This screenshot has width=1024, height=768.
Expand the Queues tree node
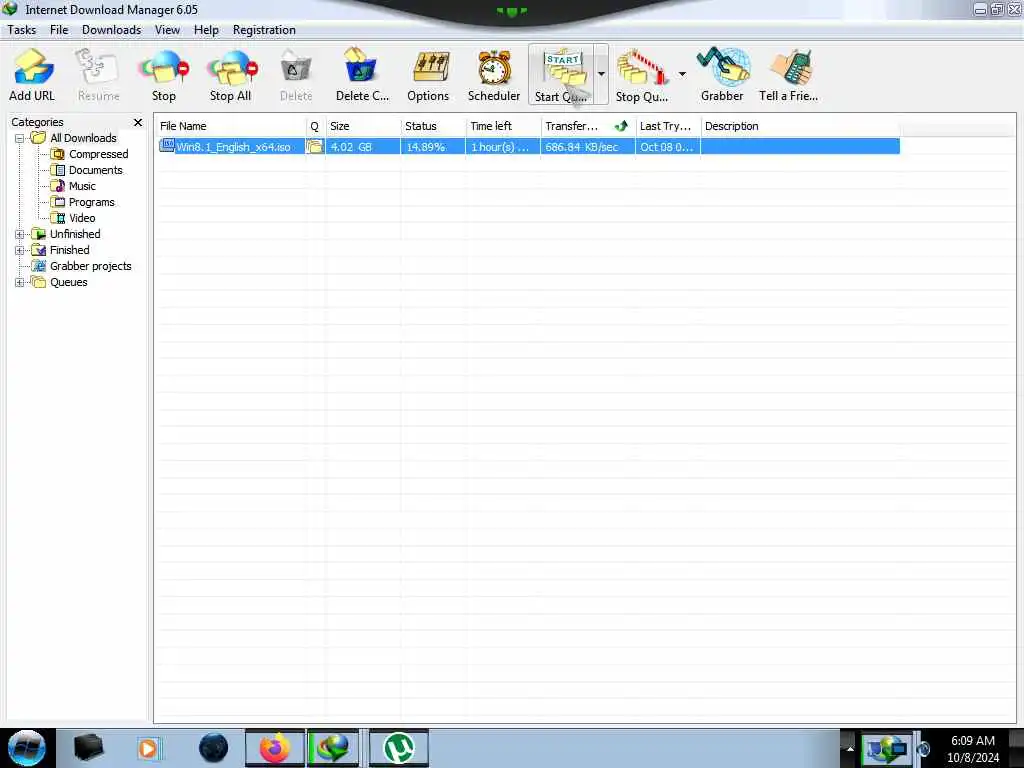[x=20, y=282]
